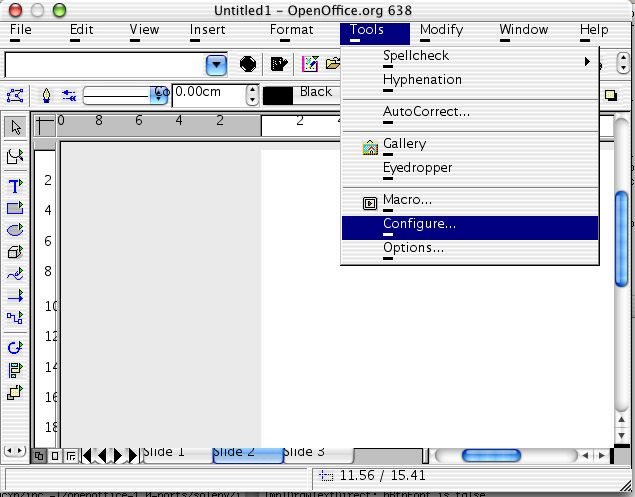Click the Stop loading octagon icon
Screen dimensions: 635x497
(248, 64)
